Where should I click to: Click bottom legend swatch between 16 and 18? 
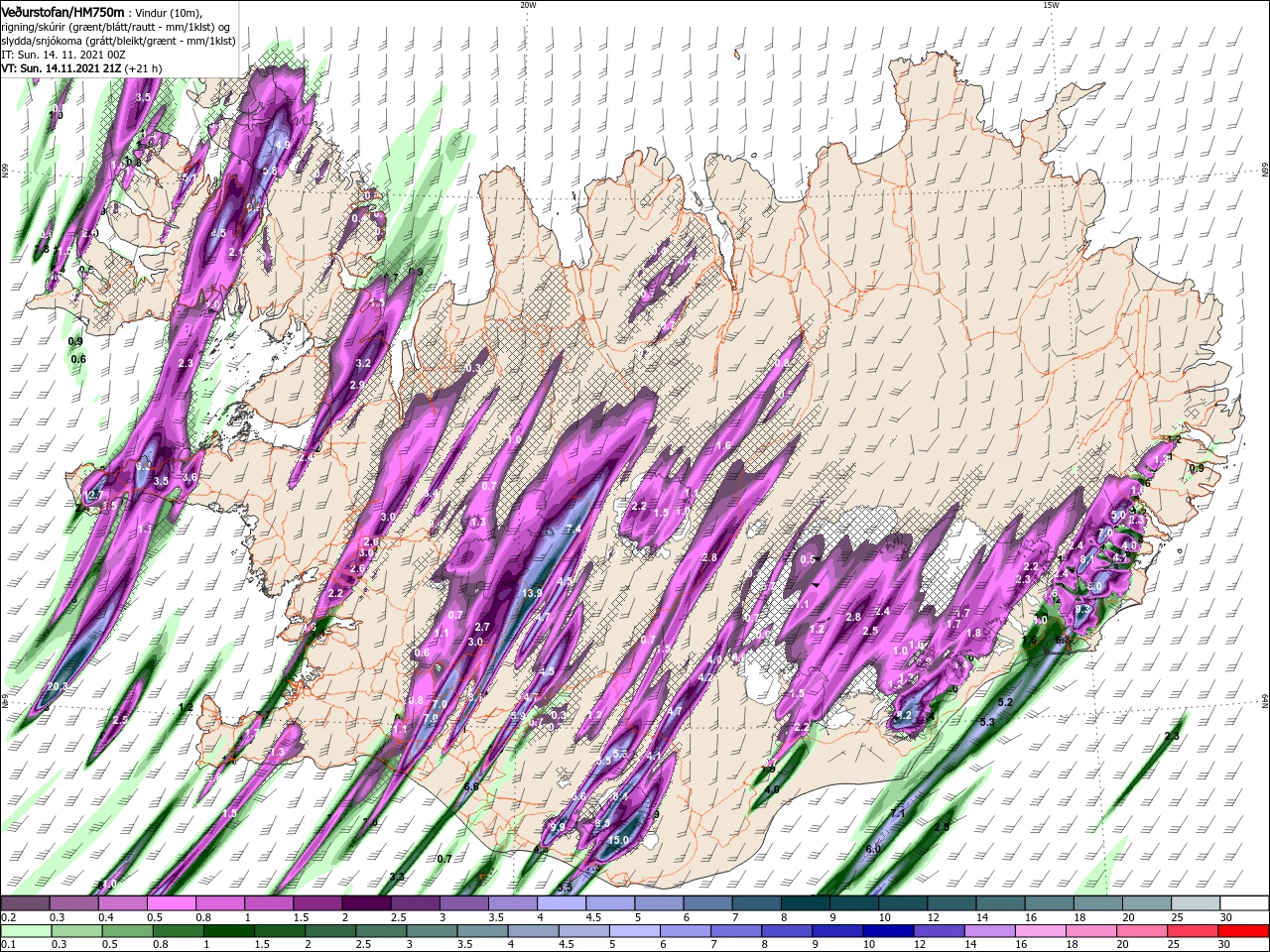pos(1042,932)
